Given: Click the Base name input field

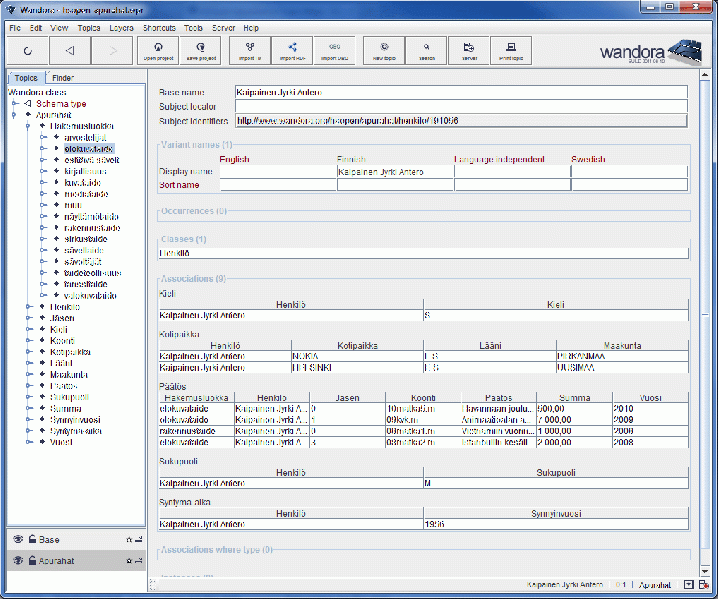Looking at the screenshot, I should pyautogui.click(x=461, y=92).
